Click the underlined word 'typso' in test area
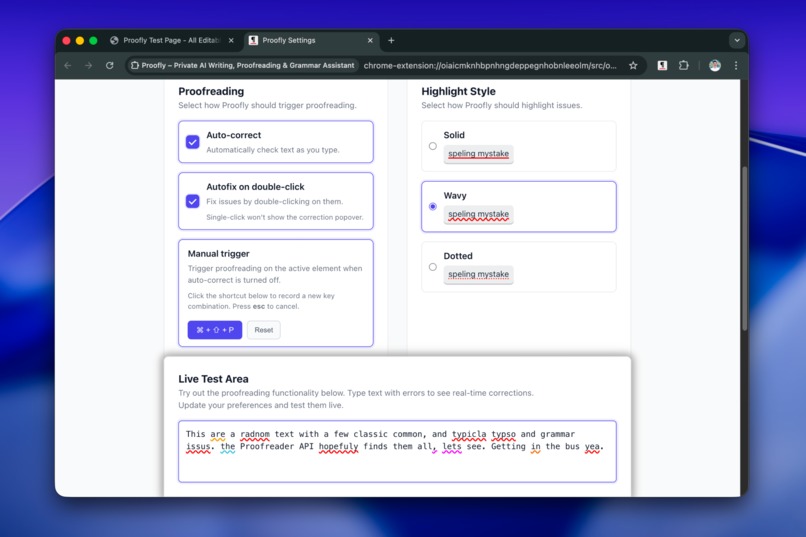 tap(503, 434)
